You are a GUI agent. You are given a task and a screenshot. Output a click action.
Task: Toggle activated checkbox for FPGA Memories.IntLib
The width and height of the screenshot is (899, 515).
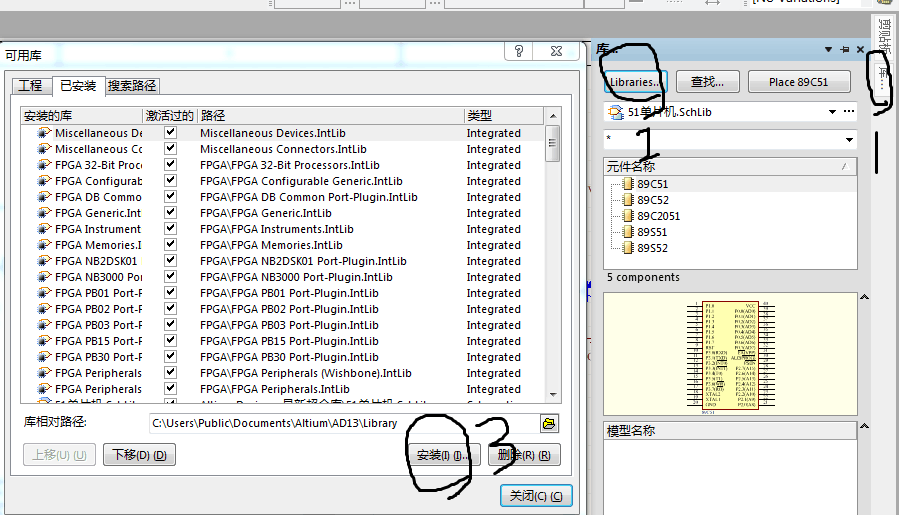(170, 245)
